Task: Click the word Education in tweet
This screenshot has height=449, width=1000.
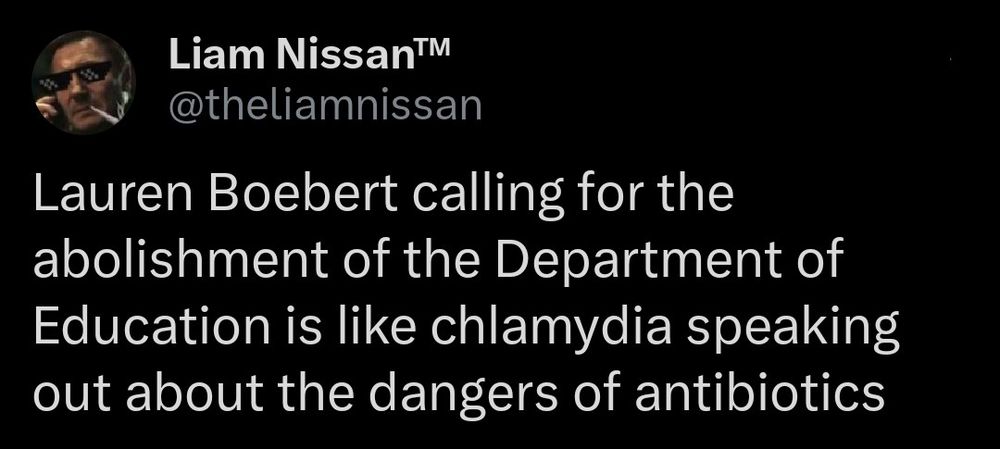Action: (152, 325)
